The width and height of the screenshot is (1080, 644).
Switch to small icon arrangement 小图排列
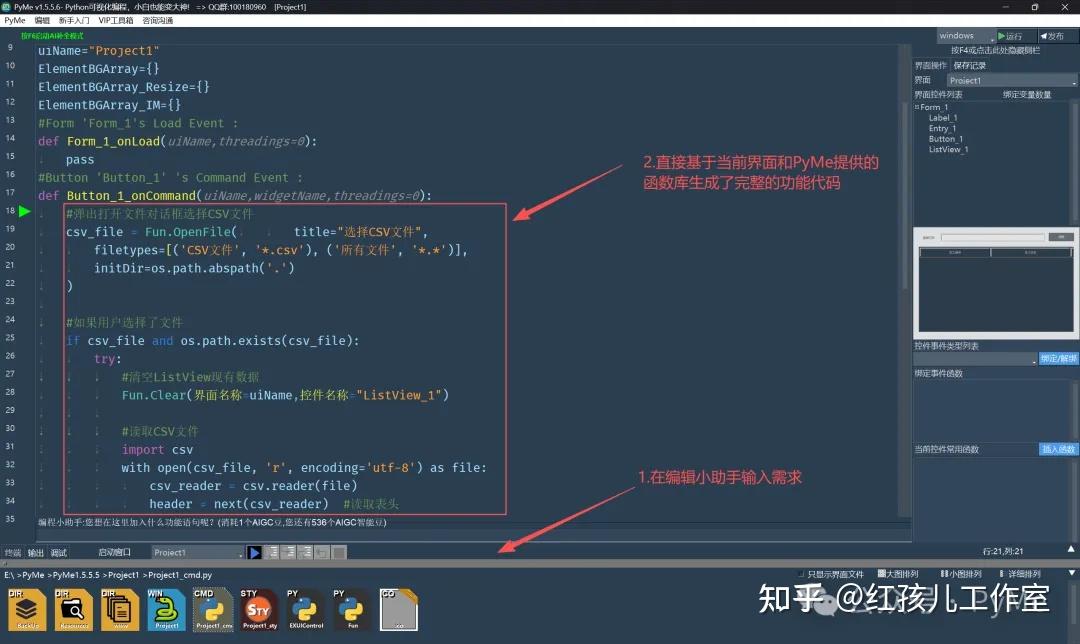(x=961, y=574)
